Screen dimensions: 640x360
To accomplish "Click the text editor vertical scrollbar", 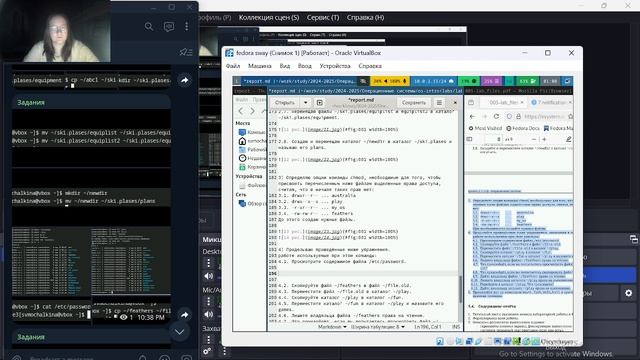I will 460,289.
